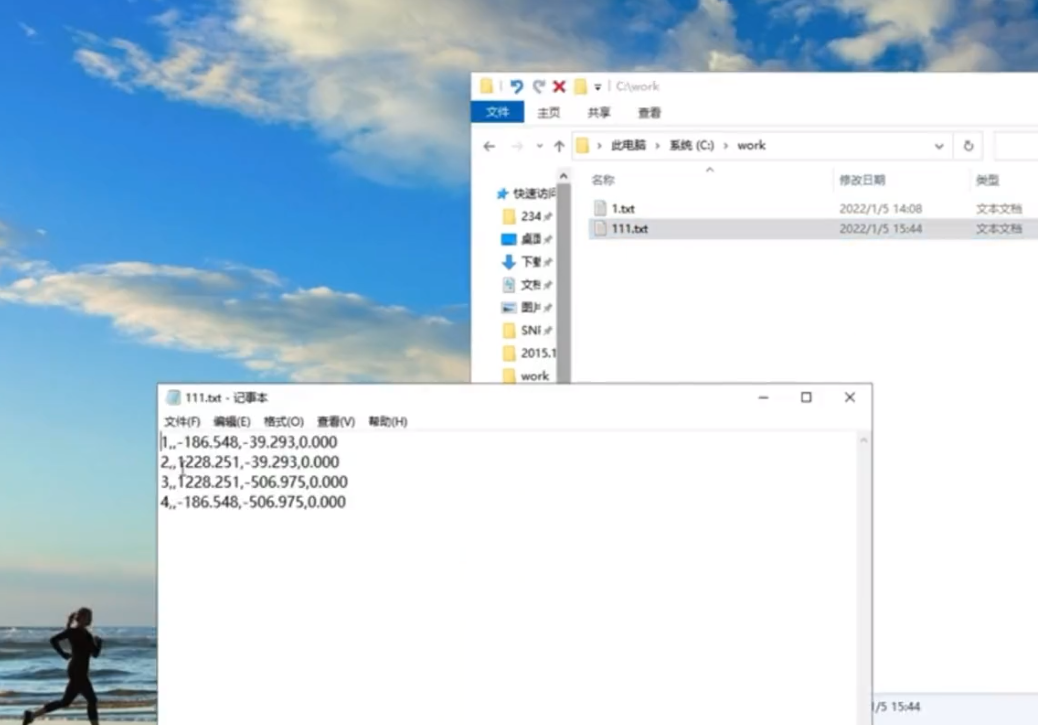
Task: Navigate to work in the breadcrumb path
Action: 752,145
